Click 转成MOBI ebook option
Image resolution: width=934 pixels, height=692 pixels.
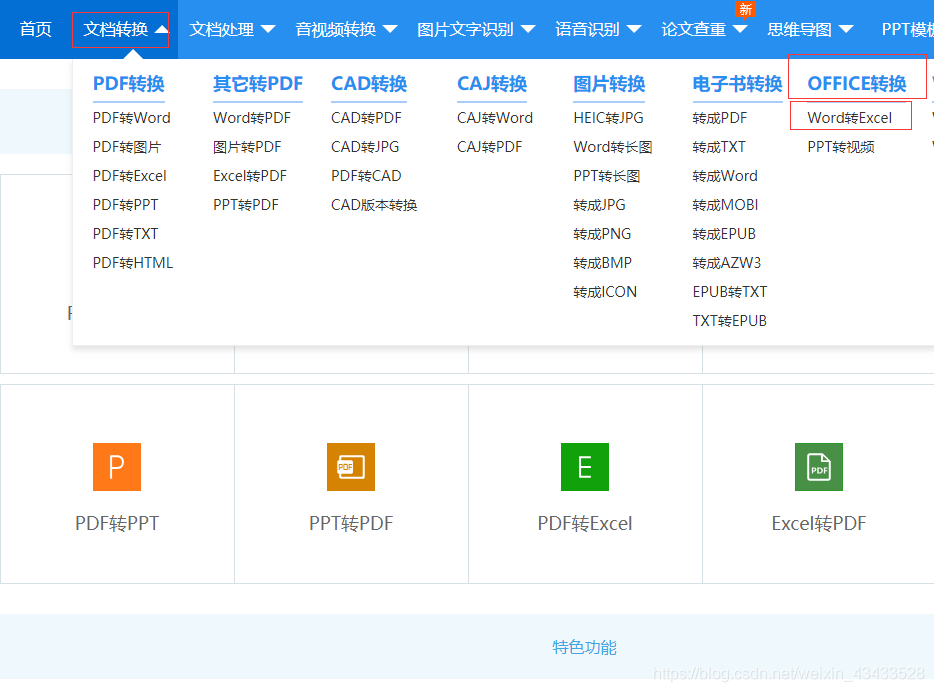(x=726, y=205)
